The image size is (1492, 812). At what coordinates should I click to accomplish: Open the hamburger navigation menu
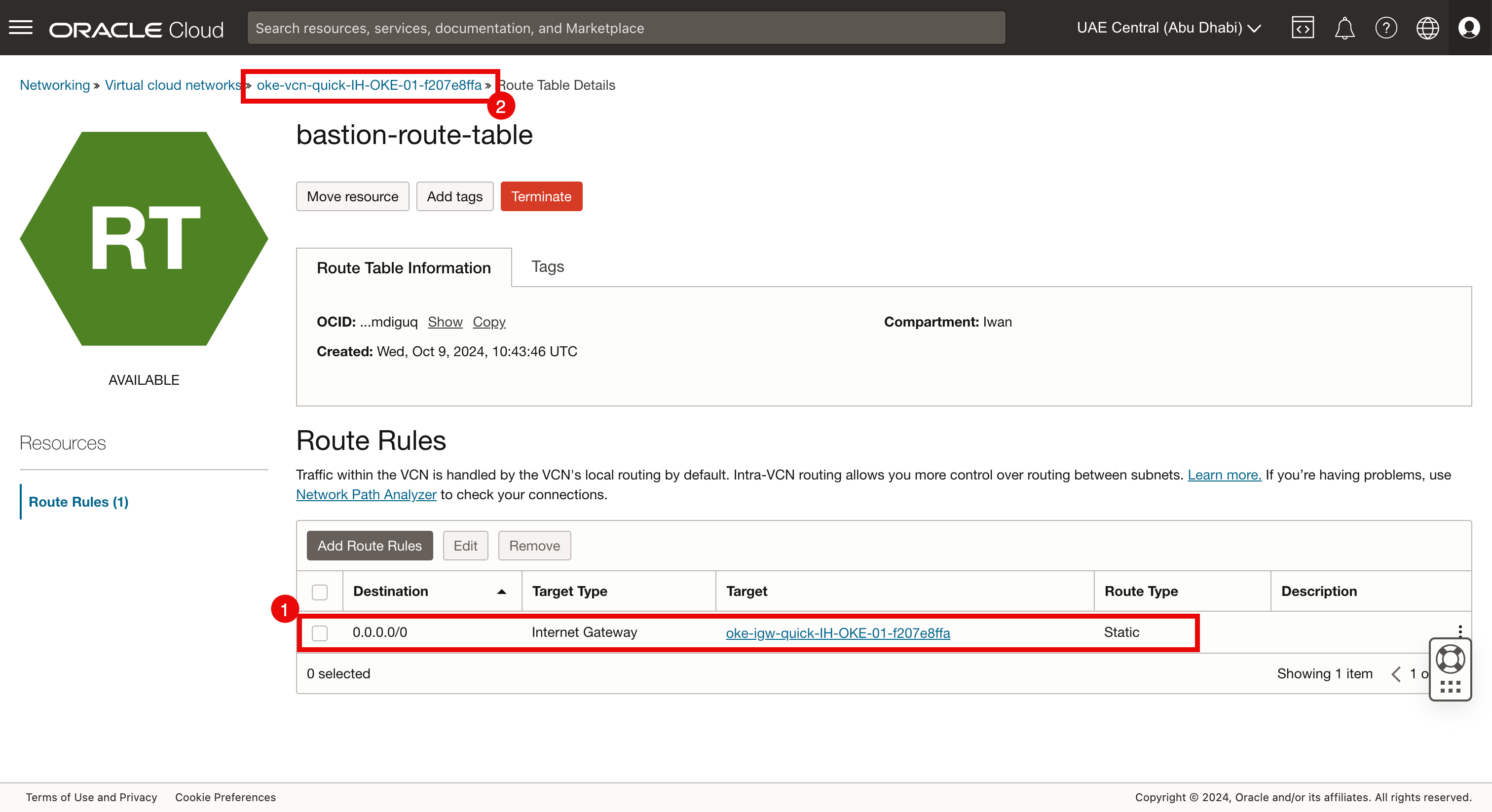point(21,27)
